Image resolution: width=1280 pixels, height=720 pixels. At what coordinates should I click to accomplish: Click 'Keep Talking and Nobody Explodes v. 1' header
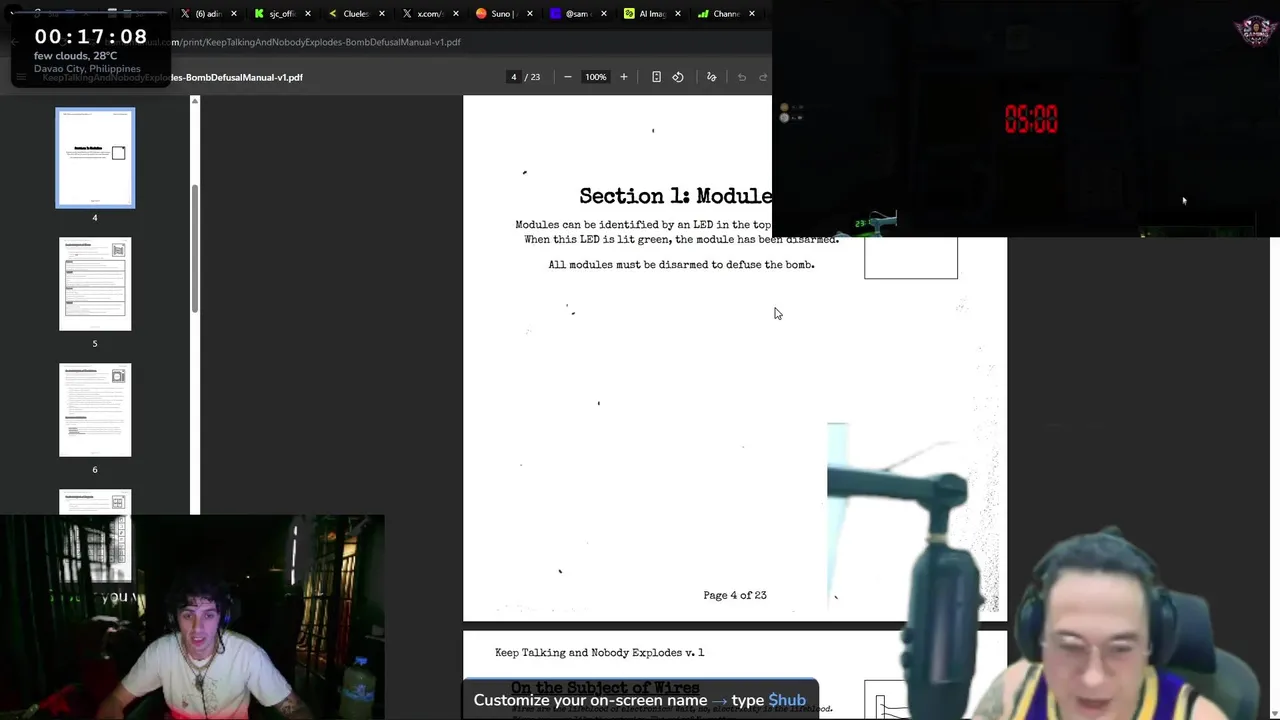point(599,653)
